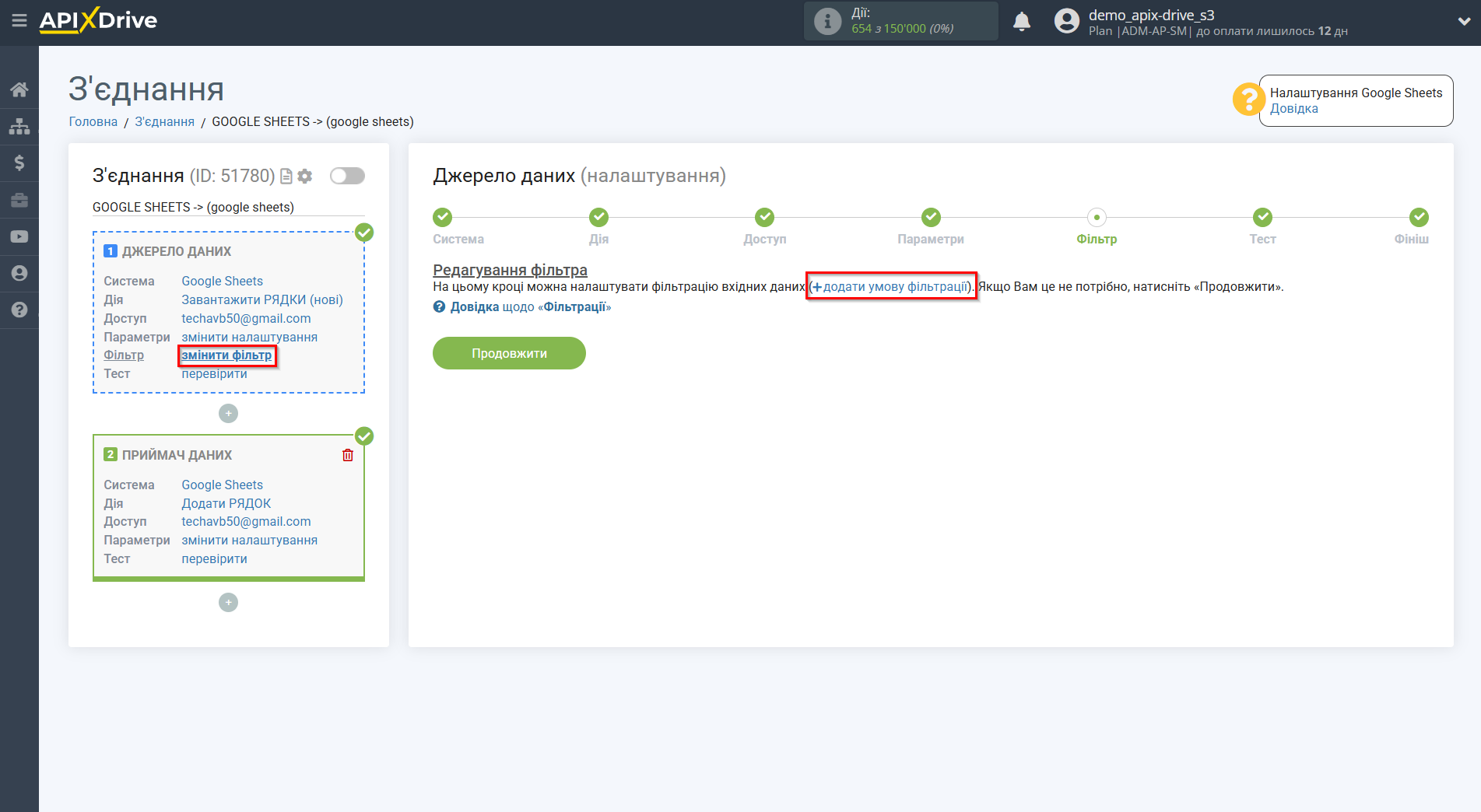
Task: Go to the З'єднання breadcrumb
Action: click(165, 122)
